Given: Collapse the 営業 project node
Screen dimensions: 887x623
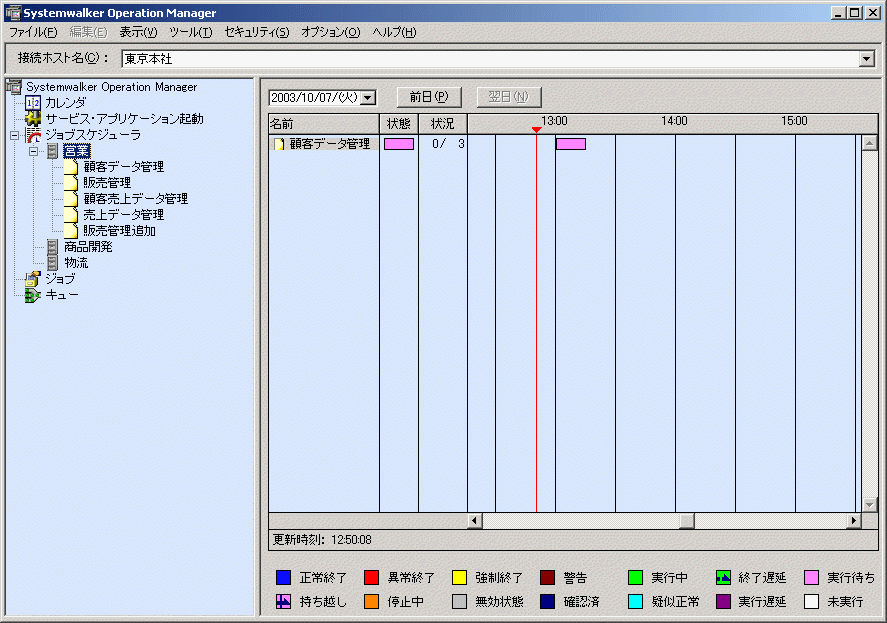Looking at the screenshot, I should coord(34,151).
